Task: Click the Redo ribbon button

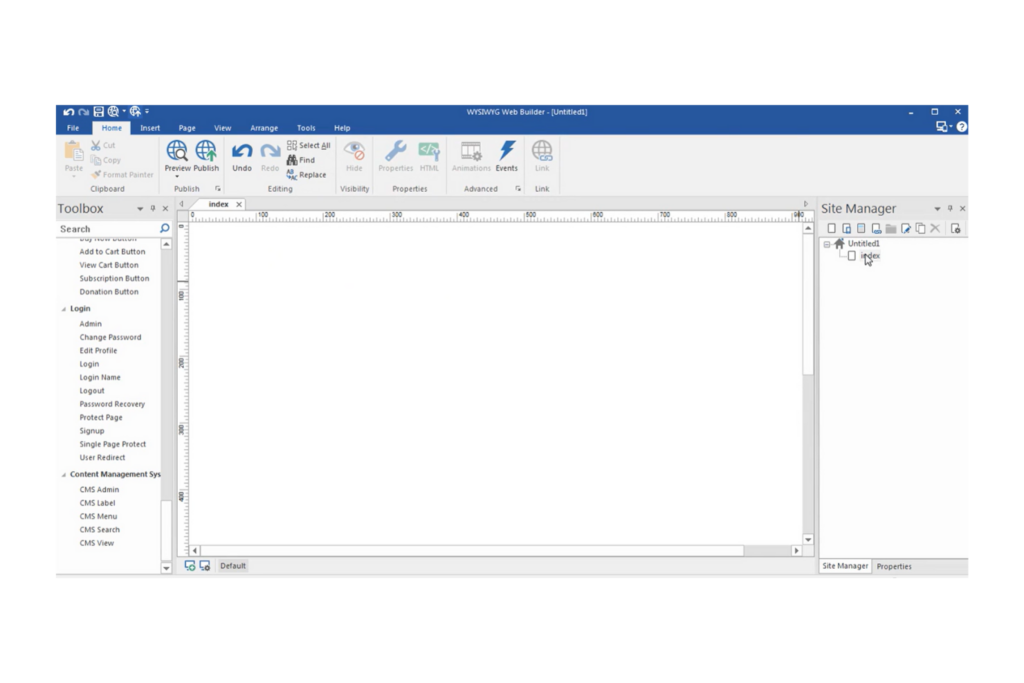Action: [x=270, y=157]
